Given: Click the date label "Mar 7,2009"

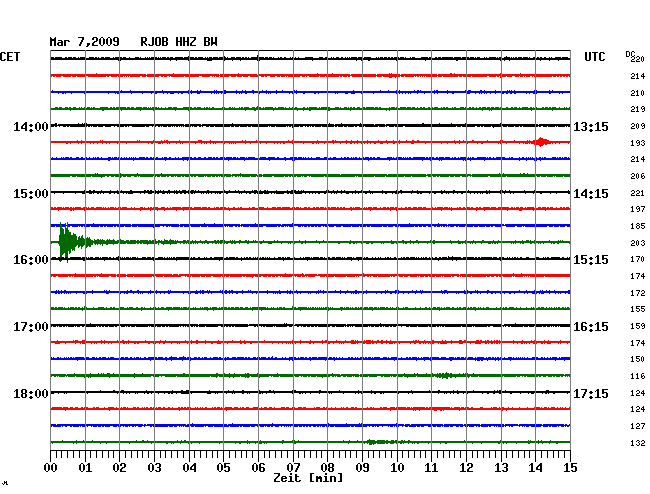Looking at the screenshot, I should tap(85, 42).
